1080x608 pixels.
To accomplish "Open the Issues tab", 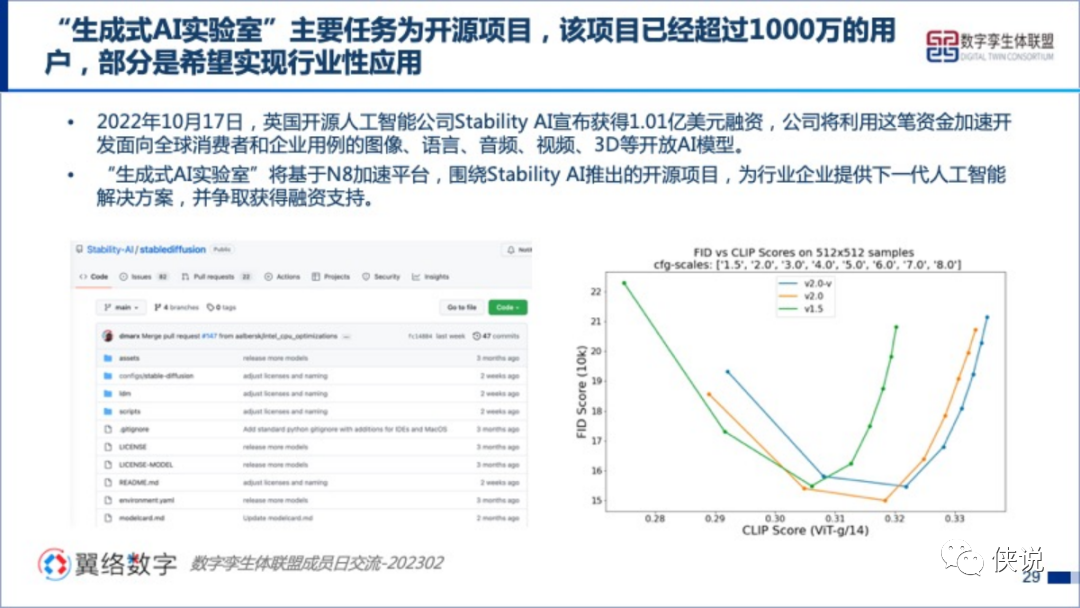I will 143,277.
